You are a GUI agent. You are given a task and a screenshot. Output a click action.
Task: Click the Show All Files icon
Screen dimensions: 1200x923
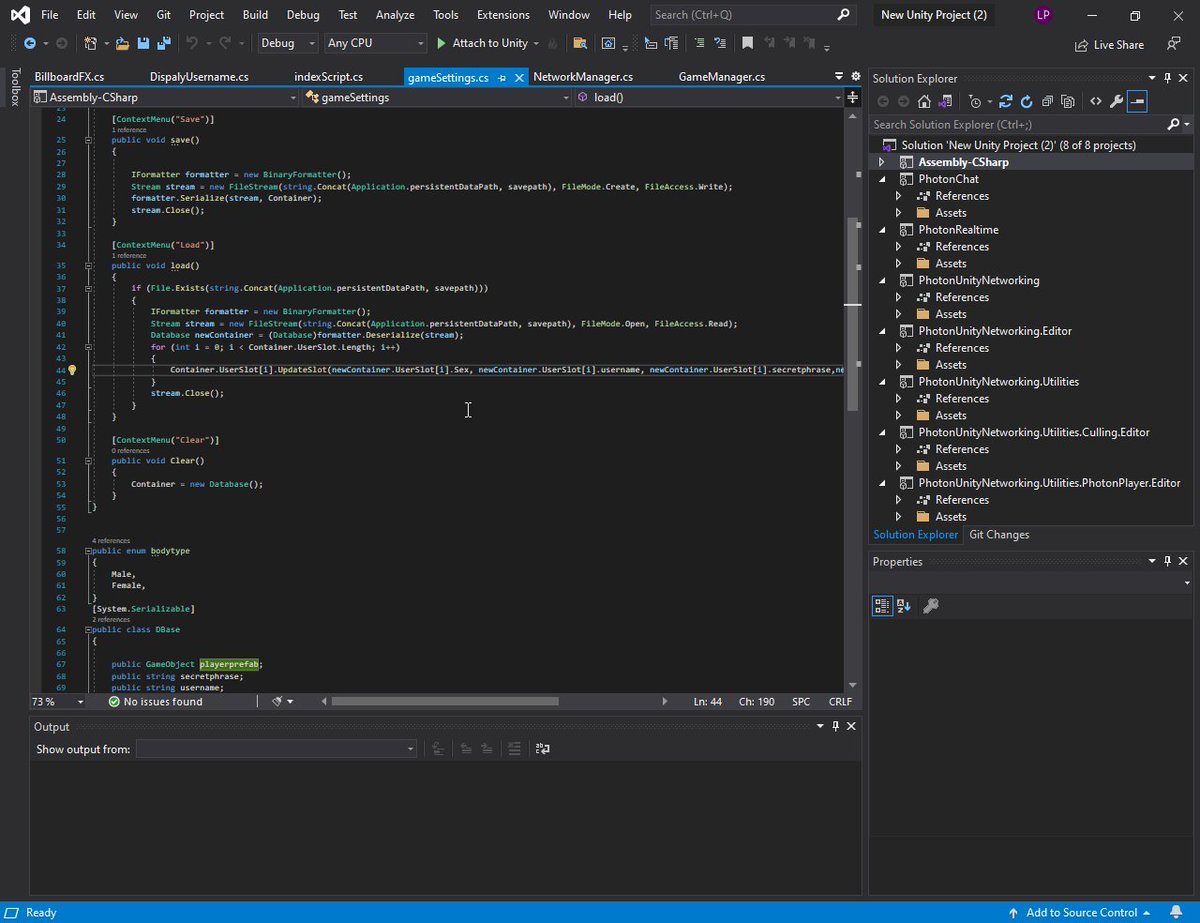click(x=1068, y=102)
